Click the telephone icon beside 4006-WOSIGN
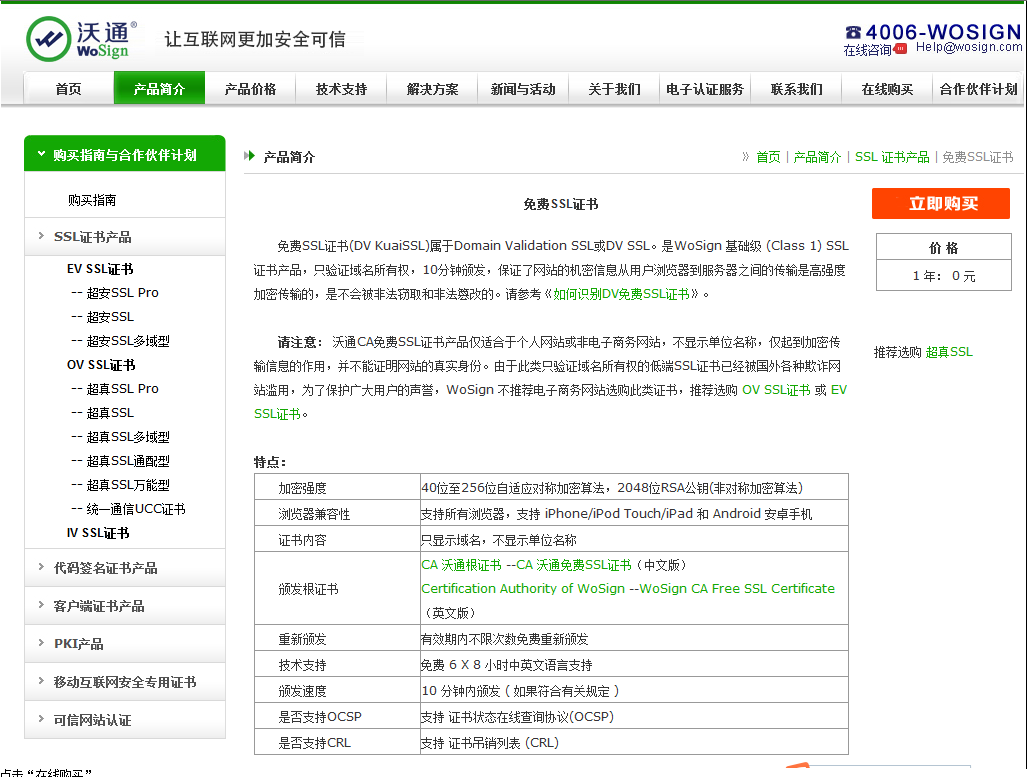This screenshot has width=1027, height=777. pos(853,32)
